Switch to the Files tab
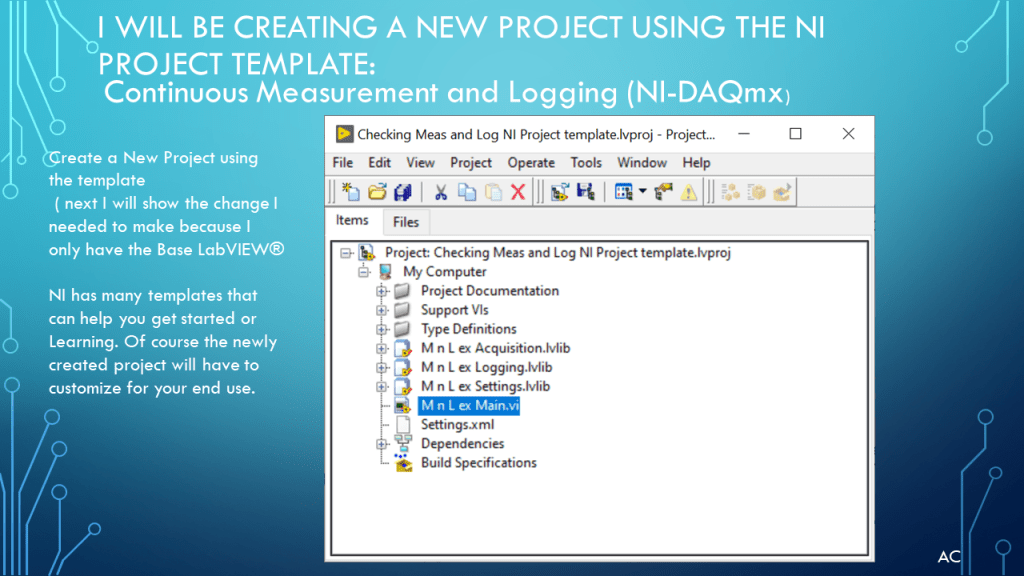Screen dimensions: 1024x576 coord(406,222)
